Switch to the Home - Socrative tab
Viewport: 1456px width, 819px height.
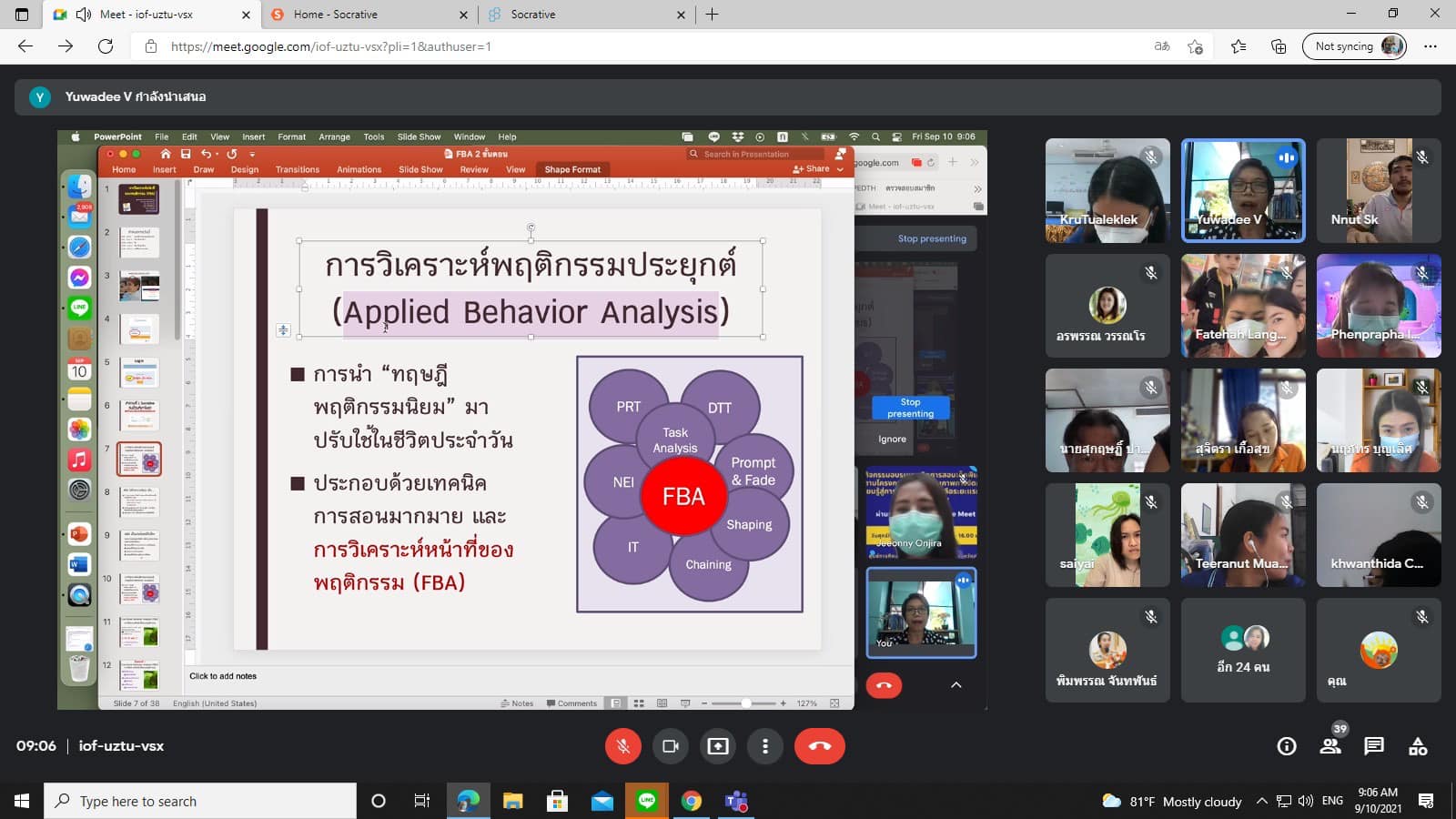coord(370,15)
